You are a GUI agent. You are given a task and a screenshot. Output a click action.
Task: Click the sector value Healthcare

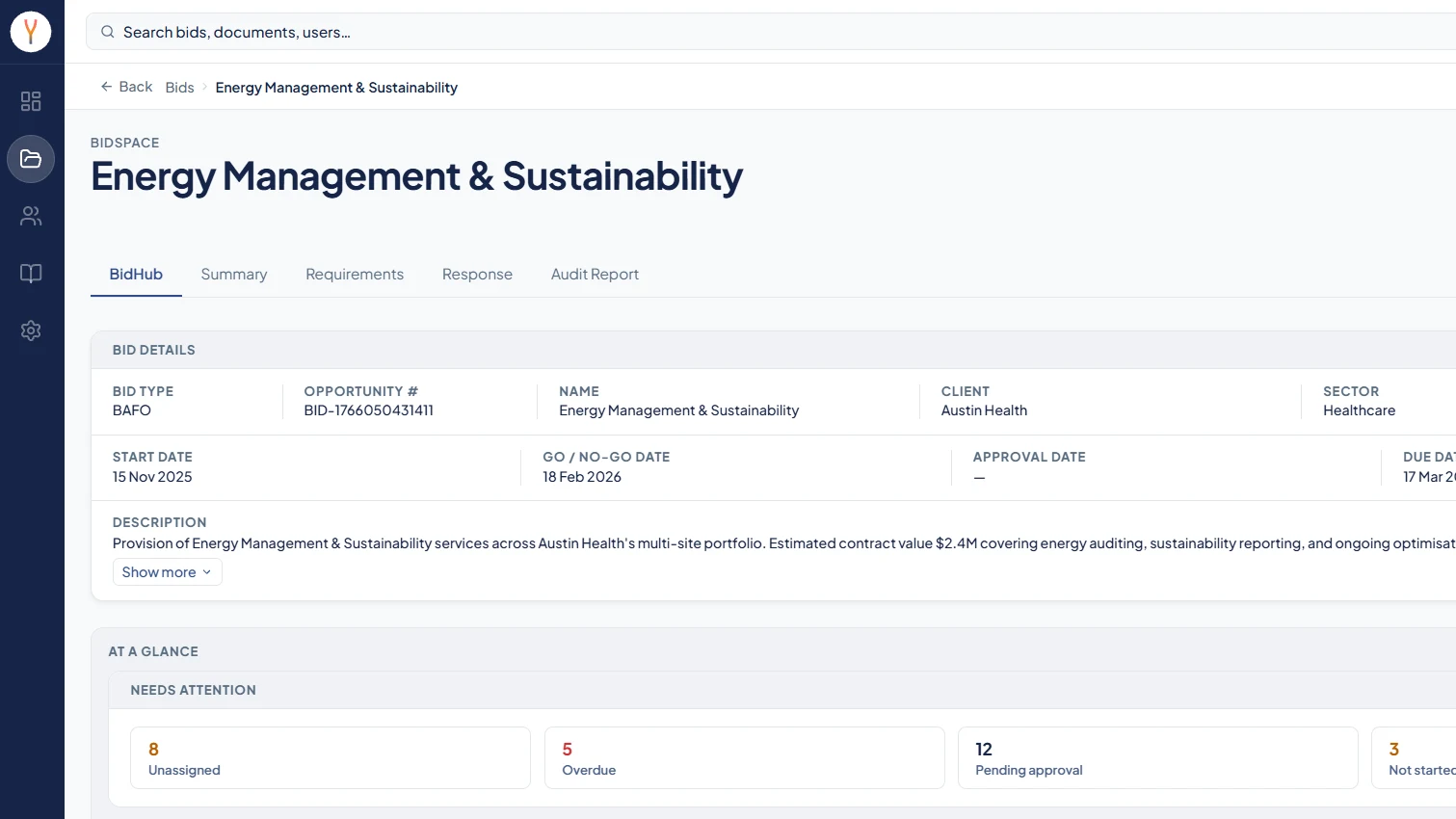[x=1359, y=410]
